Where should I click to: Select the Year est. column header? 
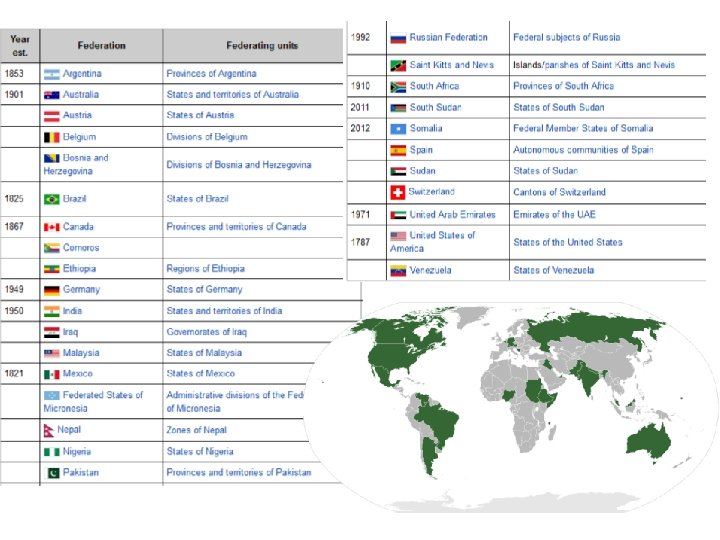coord(20,46)
